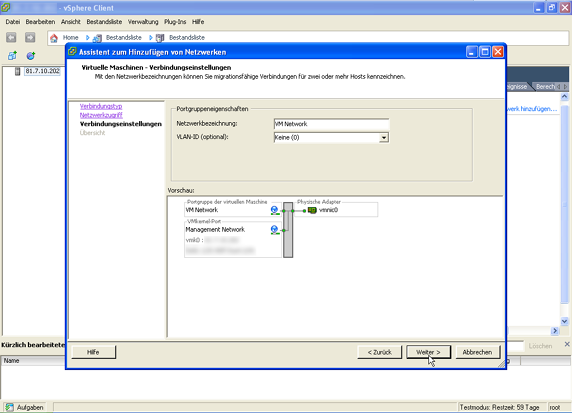Click Verbindungseinstellungen current step label
572x413 pixels.
click(x=121, y=124)
